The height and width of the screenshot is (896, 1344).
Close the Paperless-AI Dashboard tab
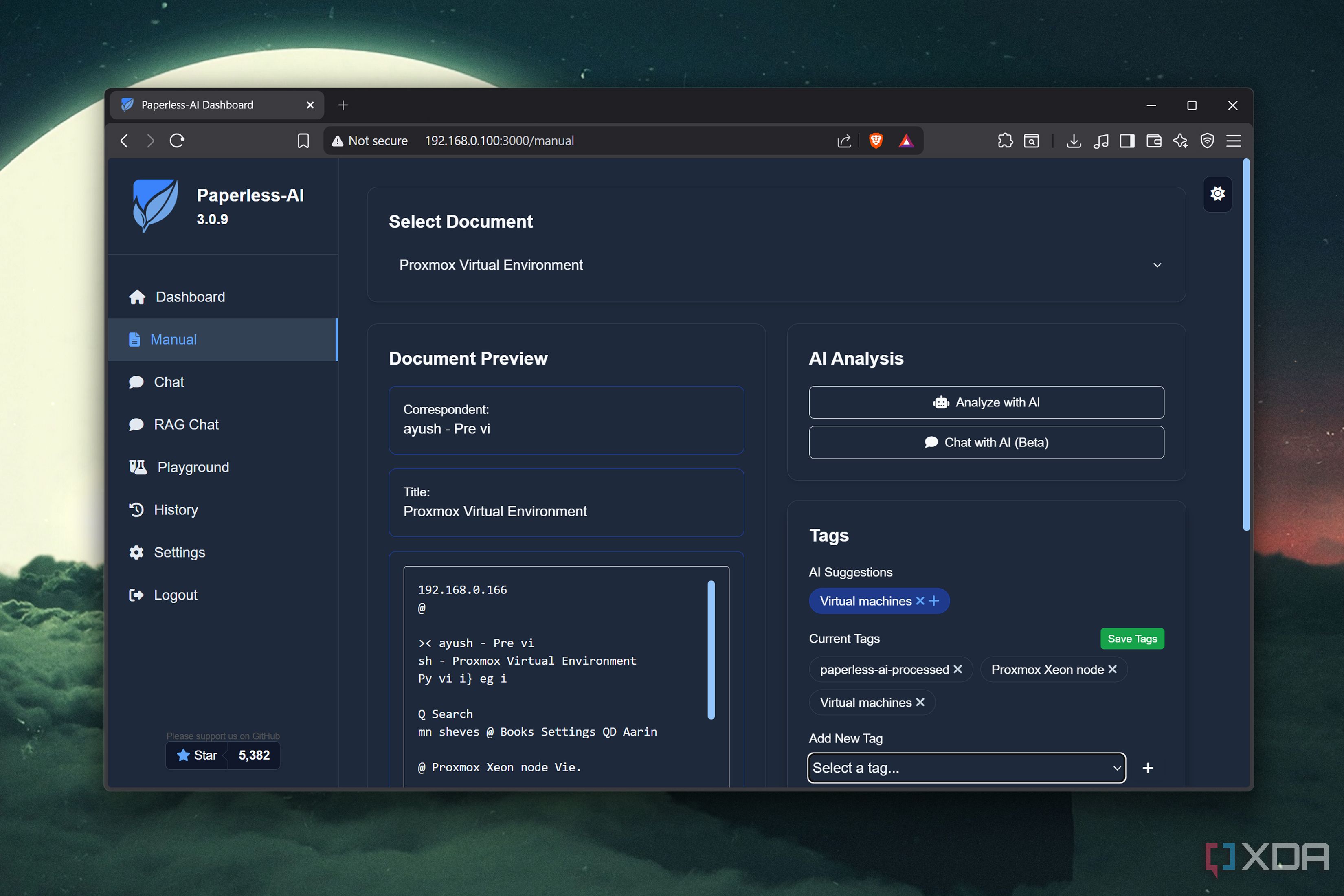click(x=310, y=105)
